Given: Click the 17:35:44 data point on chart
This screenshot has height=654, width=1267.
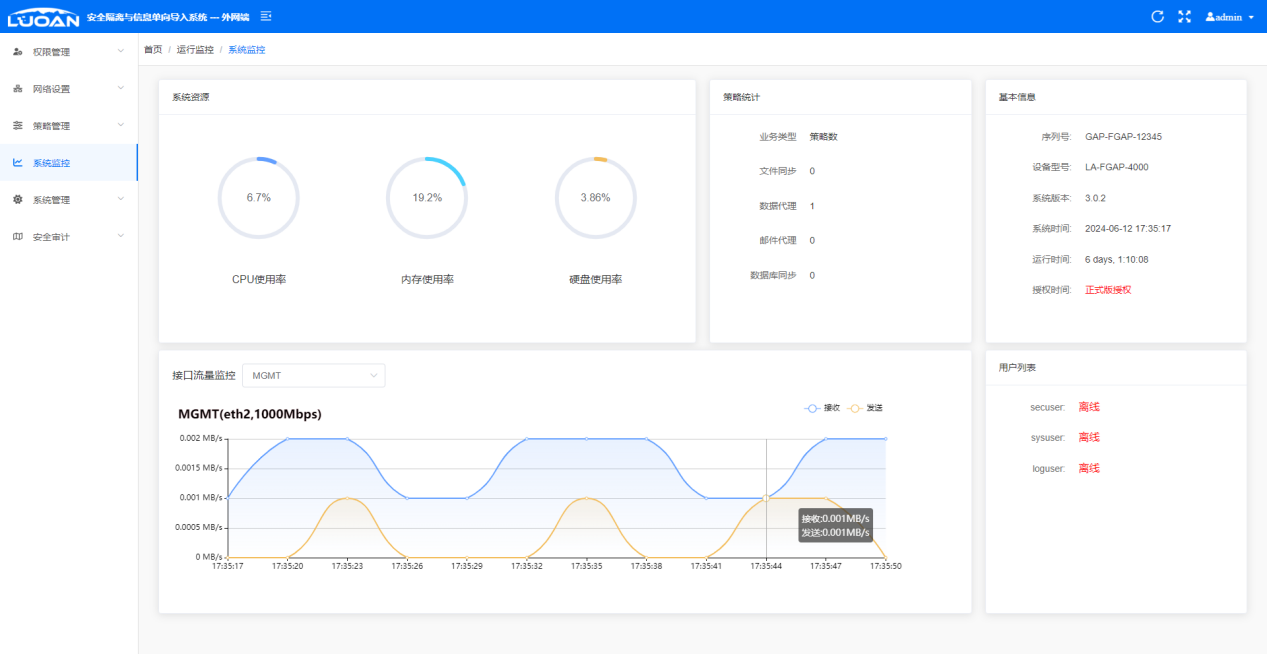Looking at the screenshot, I should pyautogui.click(x=766, y=497).
